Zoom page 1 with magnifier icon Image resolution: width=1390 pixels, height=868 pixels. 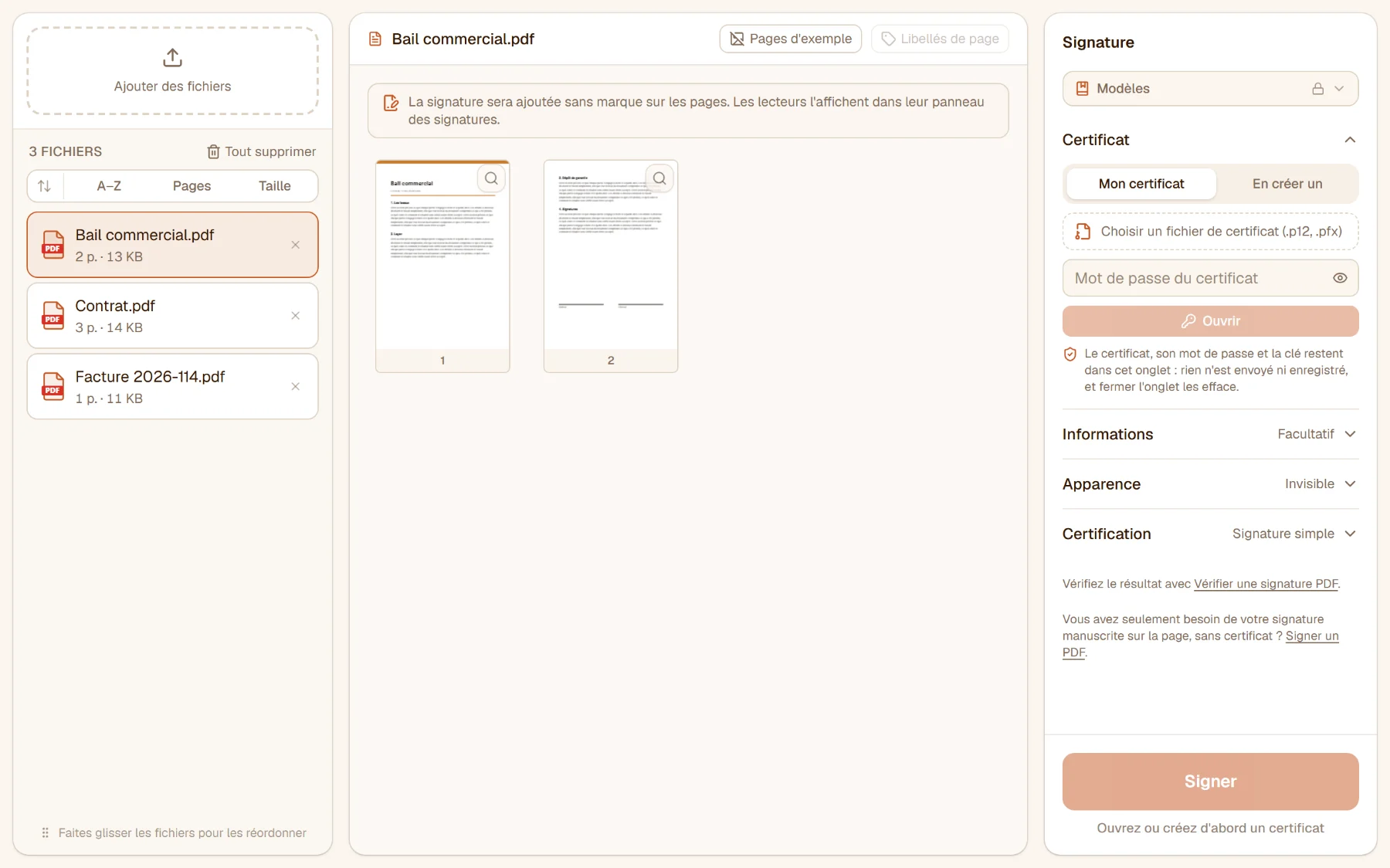click(x=491, y=178)
